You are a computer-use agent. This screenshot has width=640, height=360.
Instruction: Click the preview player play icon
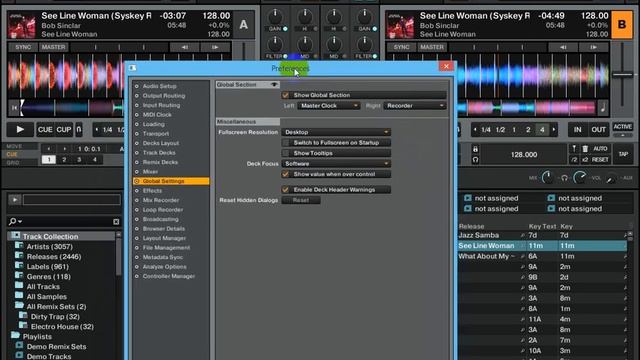tap(15, 200)
